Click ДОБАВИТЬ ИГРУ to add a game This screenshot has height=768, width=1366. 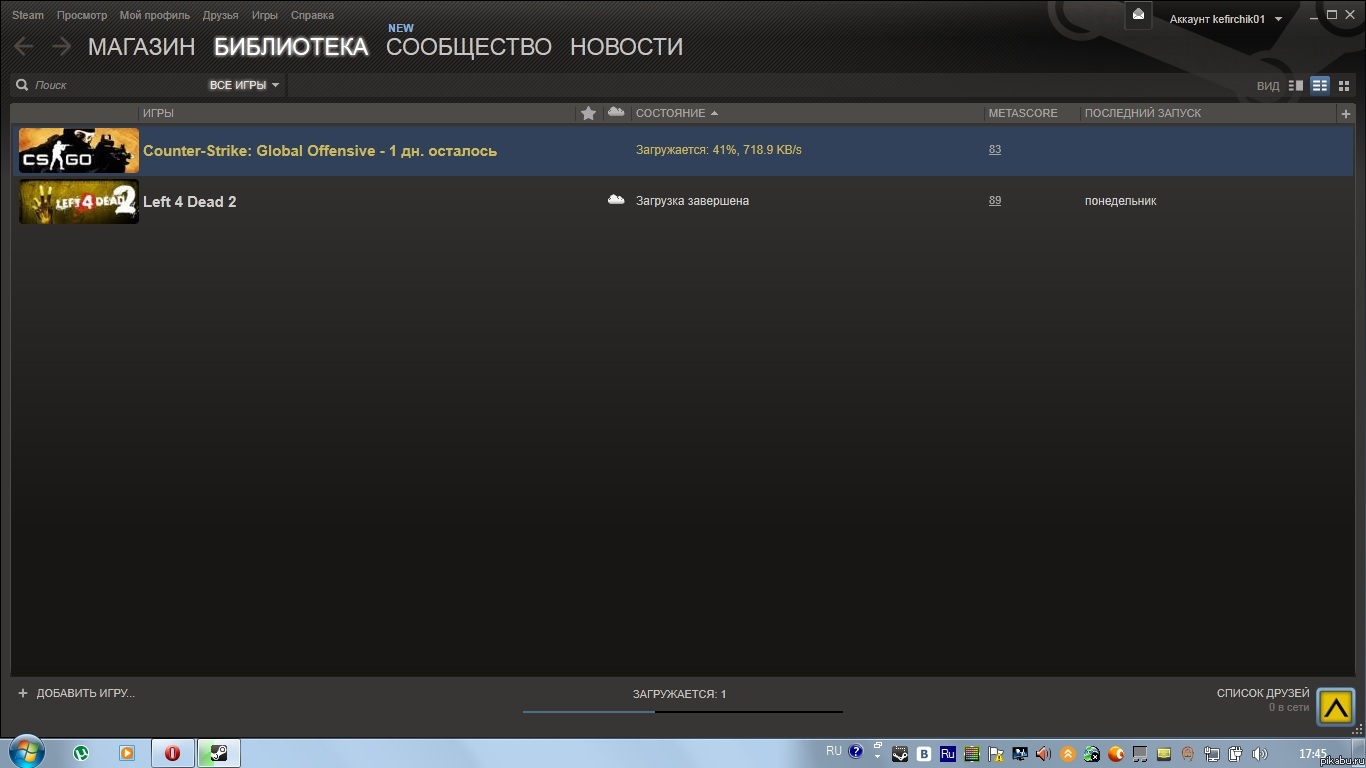click(86, 693)
